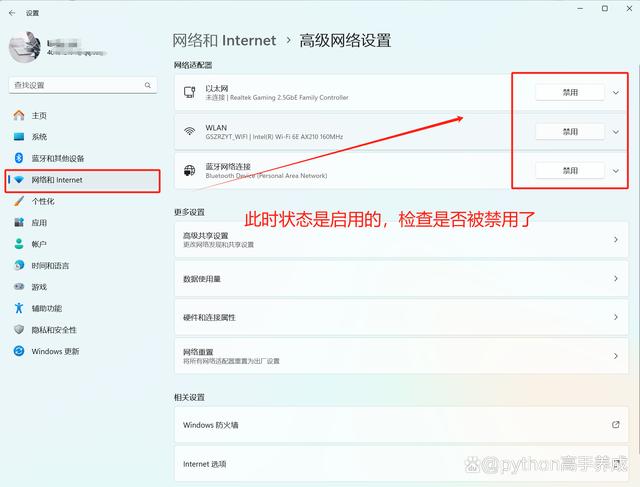Click the vertical scrollbar on the right
640x487 pixels.
[x=638, y=259]
